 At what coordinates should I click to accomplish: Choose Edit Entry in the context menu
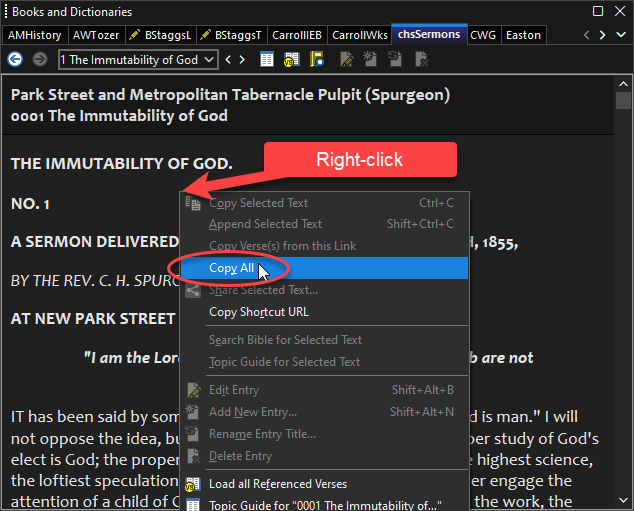point(324,390)
